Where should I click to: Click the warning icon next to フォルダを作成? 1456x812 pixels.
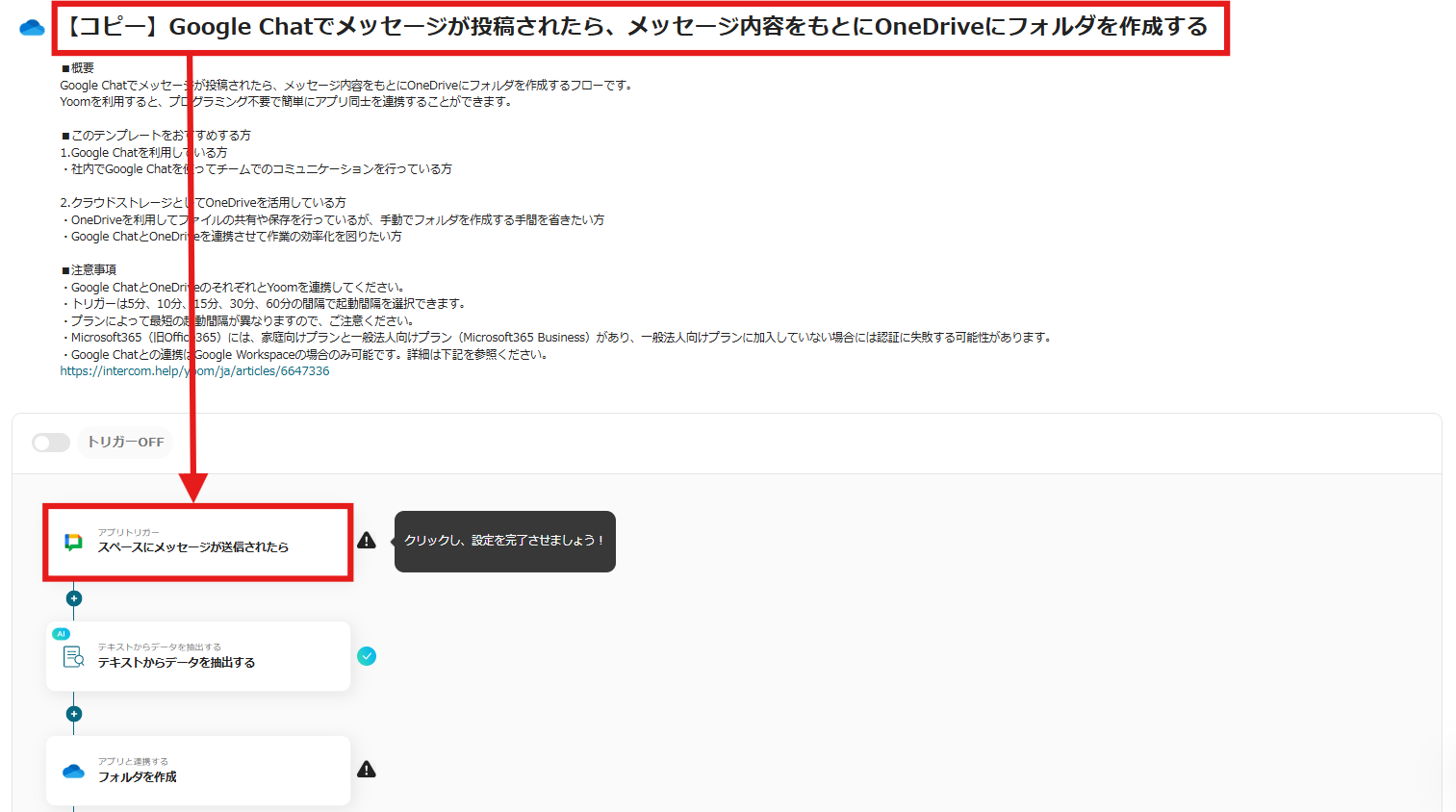pos(367,771)
